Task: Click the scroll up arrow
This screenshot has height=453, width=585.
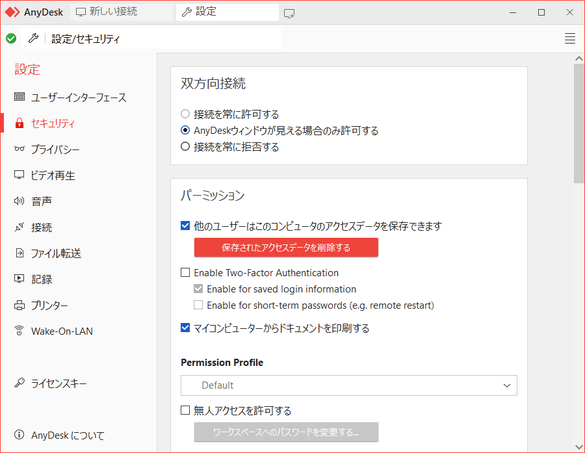Action: coord(579,58)
